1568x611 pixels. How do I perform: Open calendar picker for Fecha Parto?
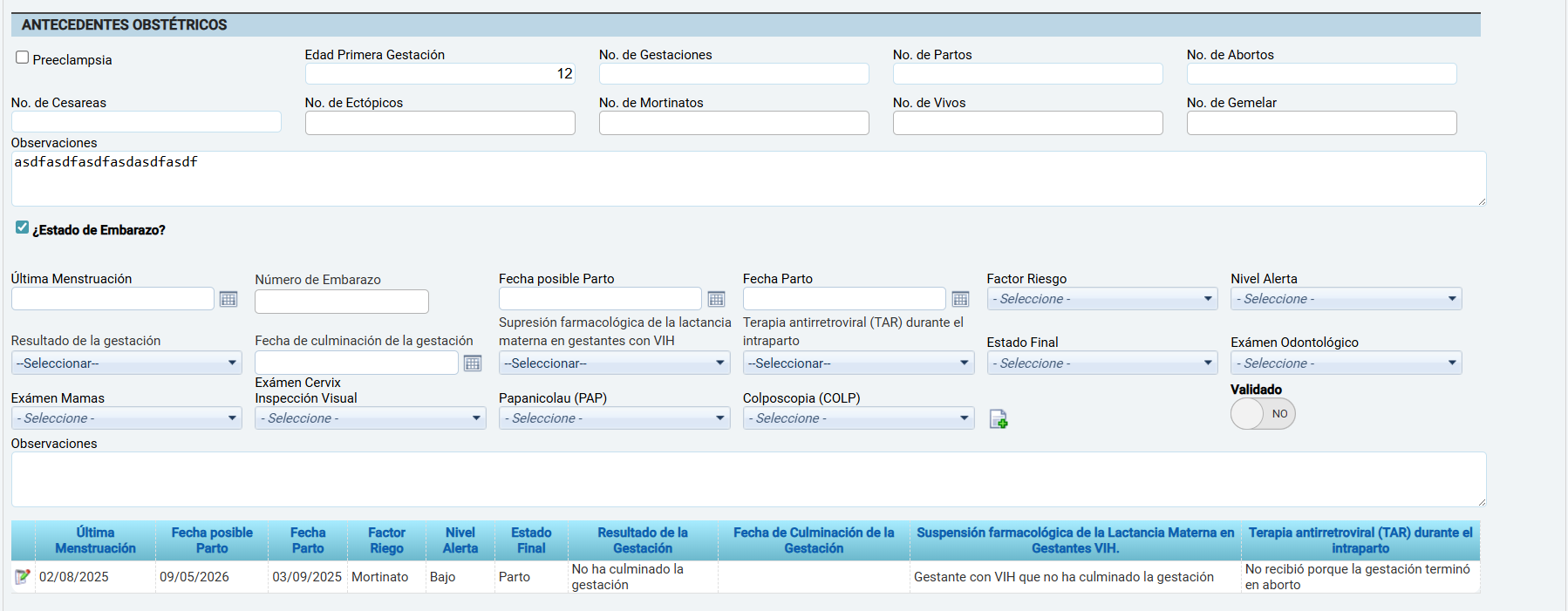(x=960, y=299)
